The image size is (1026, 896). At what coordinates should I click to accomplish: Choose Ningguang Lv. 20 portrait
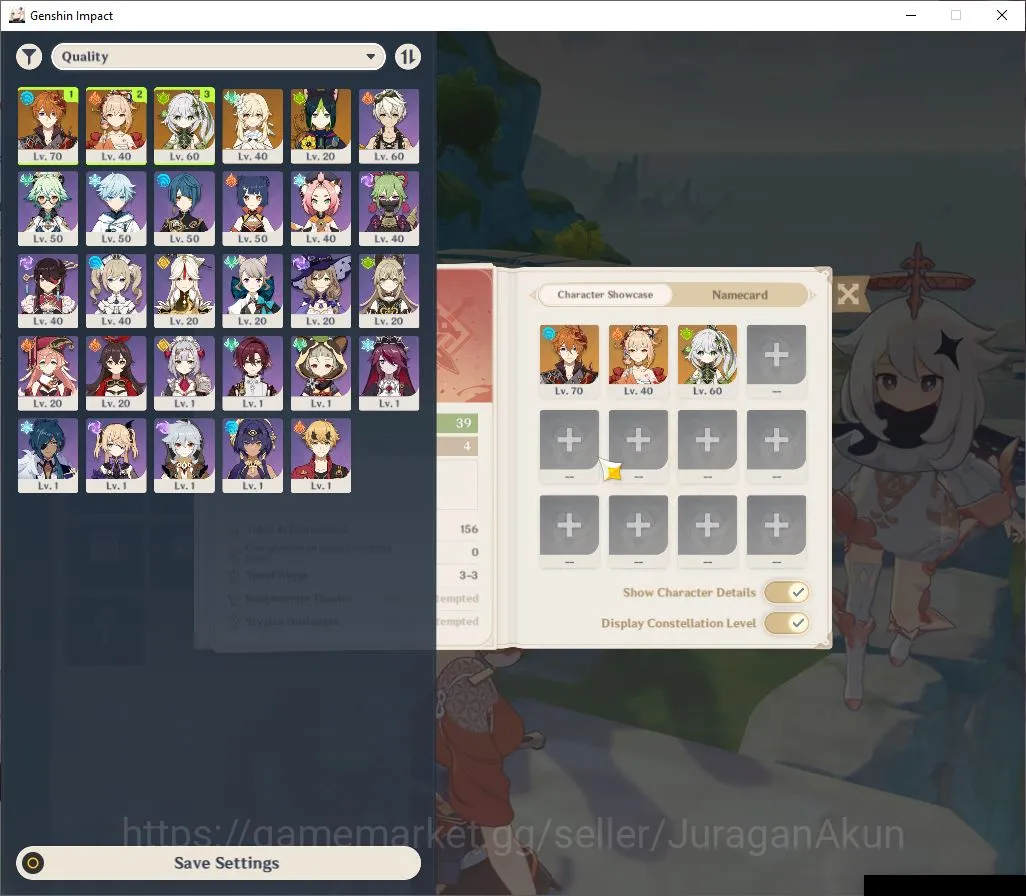185,291
